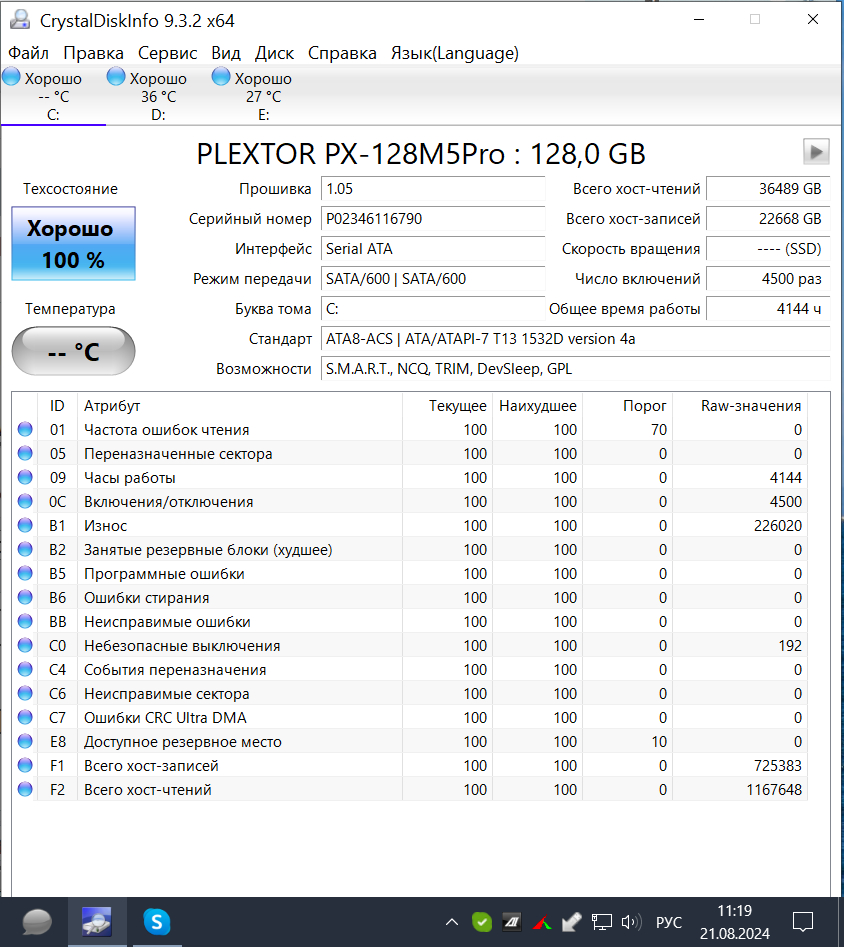
Task: Open the Язык(Language) menu
Action: [454, 53]
